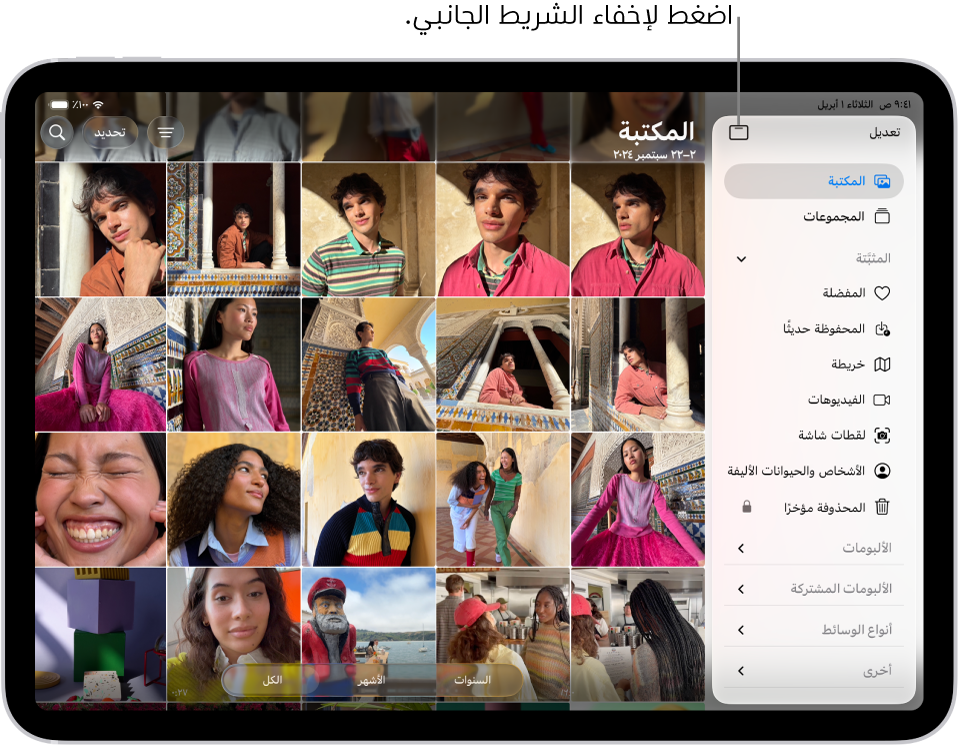Open the search magnifier icon
Viewport: 960px width, 745px height.
tap(57, 132)
